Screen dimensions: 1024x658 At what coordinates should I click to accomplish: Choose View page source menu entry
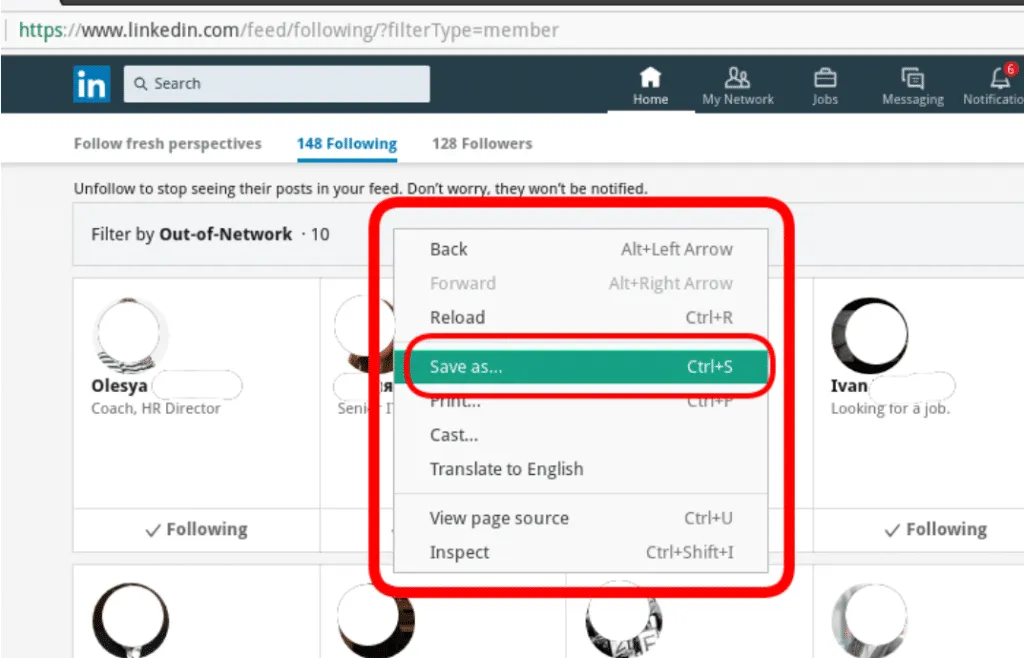(581, 518)
